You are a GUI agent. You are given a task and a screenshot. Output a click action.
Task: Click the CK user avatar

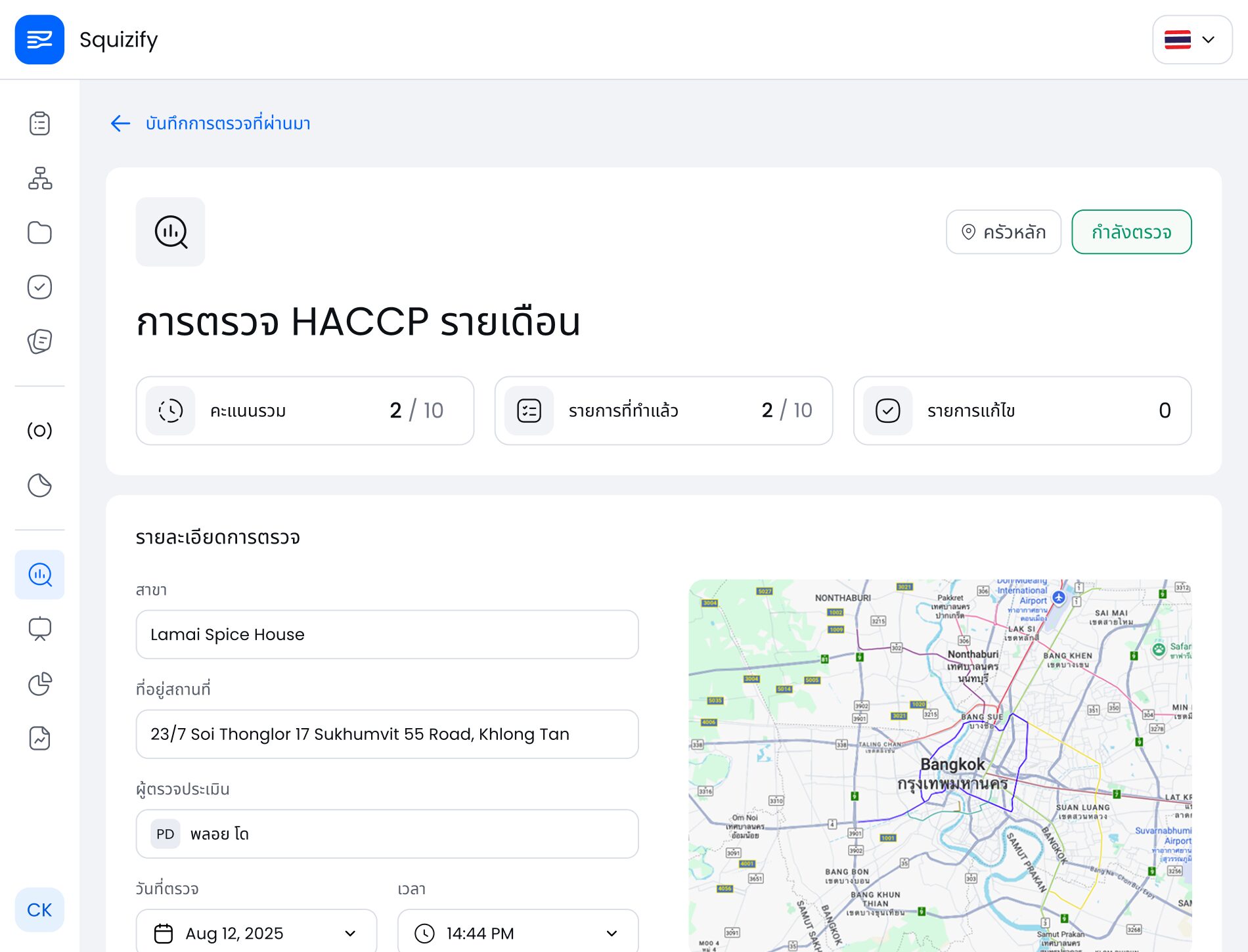pos(39,909)
